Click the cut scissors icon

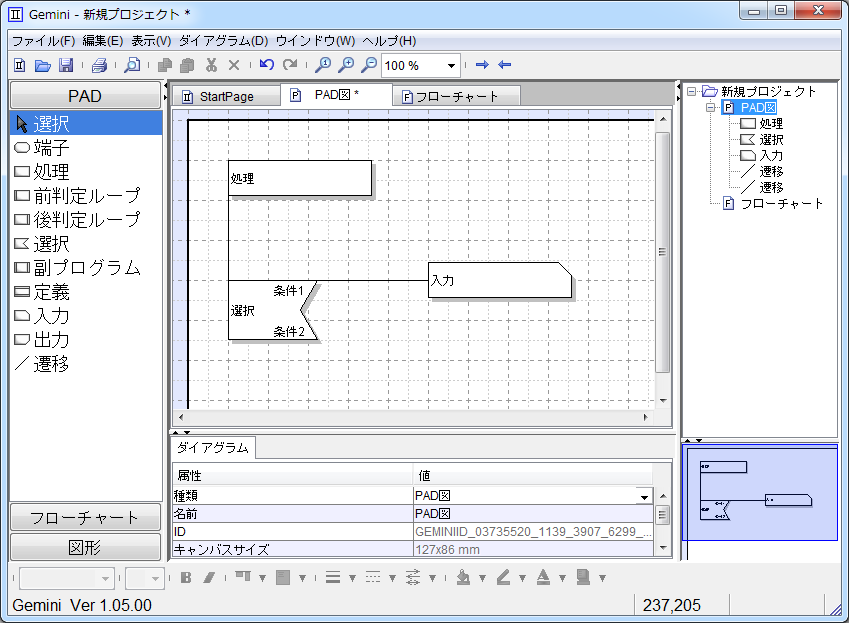tap(211, 65)
